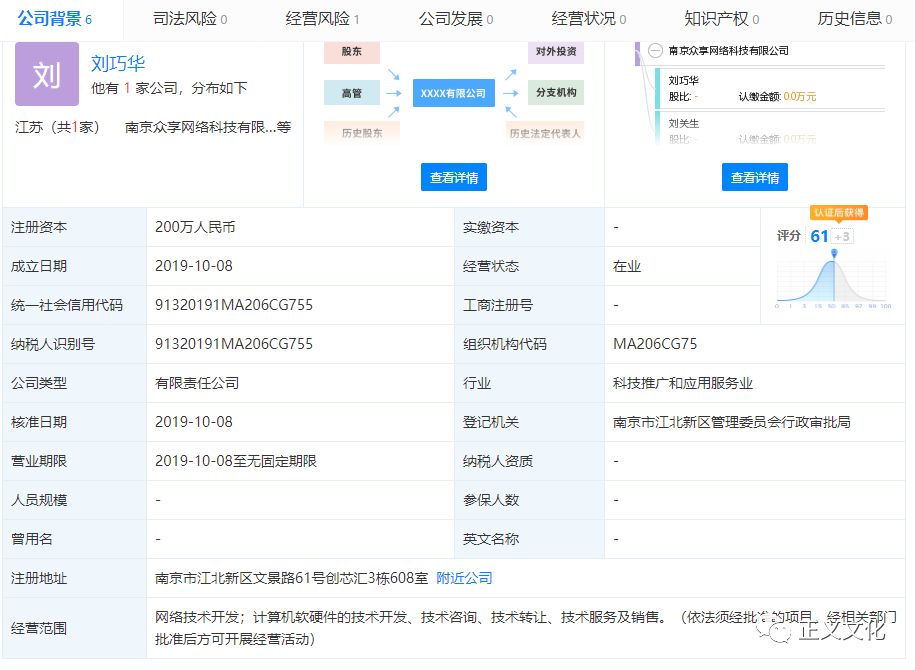
Task: Click the 200万人民币 registered capital value
Action: click(x=195, y=227)
